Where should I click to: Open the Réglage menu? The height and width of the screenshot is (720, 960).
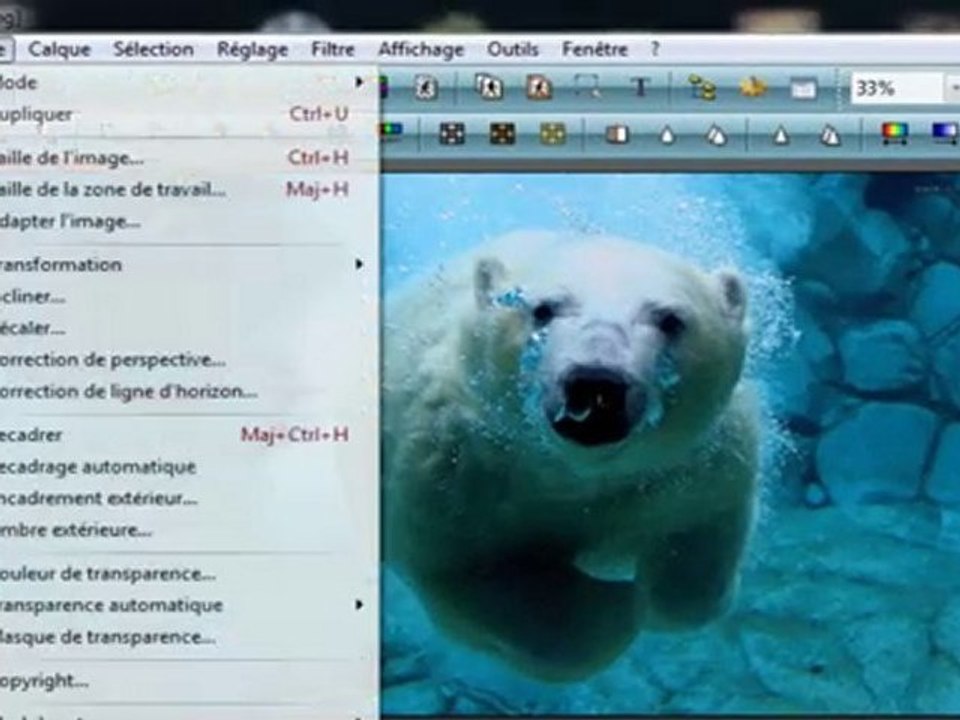(252, 49)
